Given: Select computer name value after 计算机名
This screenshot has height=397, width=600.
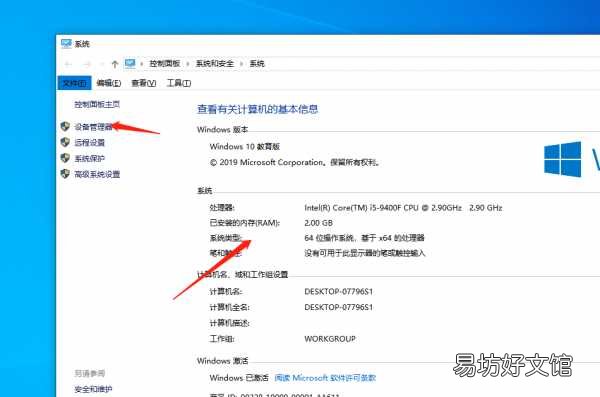Looking at the screenshot, I should click(x=338, y=292).
